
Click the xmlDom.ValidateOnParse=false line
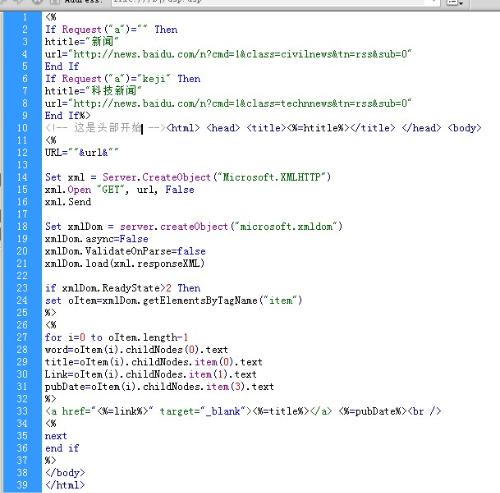click(125, 251)
